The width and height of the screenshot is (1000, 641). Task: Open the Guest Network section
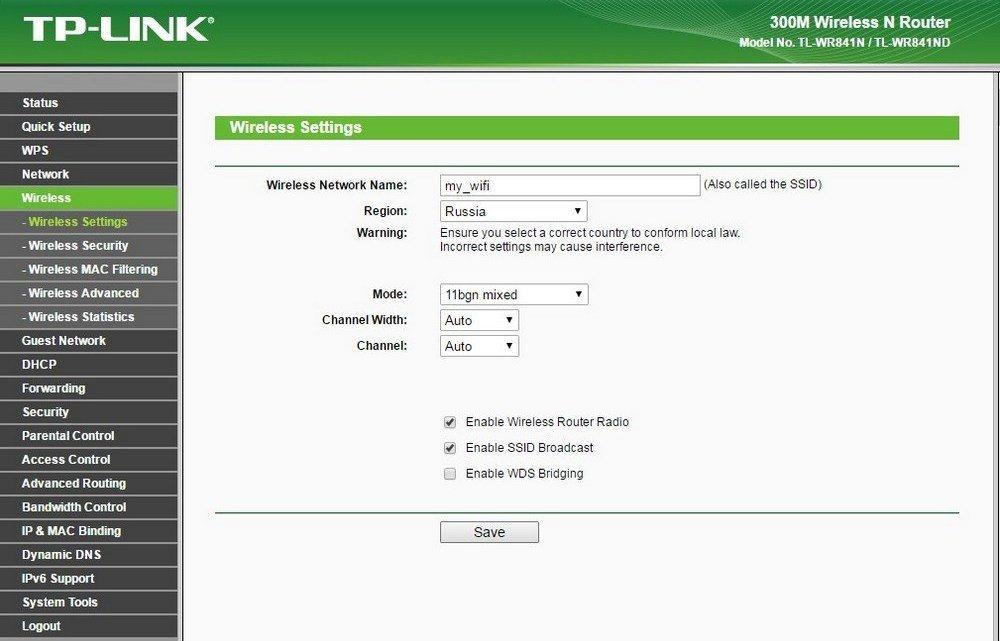(89, 341)
